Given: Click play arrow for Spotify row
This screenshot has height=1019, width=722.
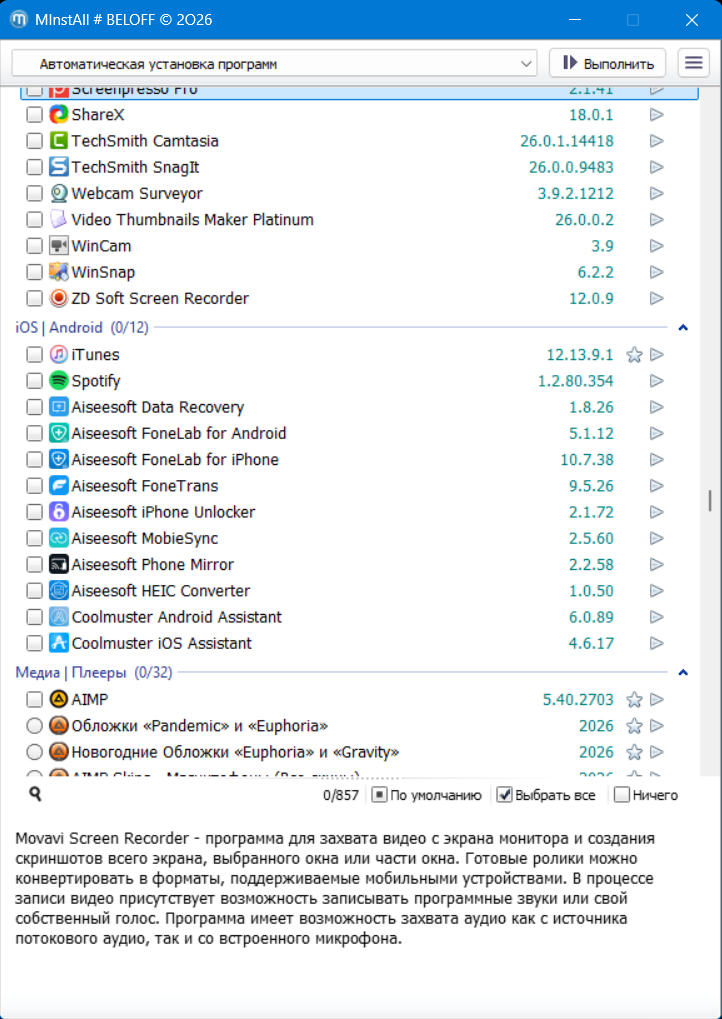Looking at the screenshot, I should click(x=657, y=381).
